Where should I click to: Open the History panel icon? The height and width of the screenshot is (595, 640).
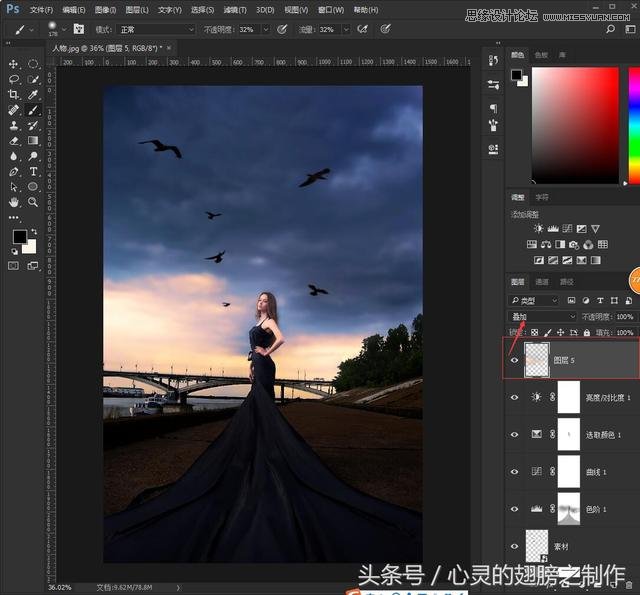pos(493,62)
